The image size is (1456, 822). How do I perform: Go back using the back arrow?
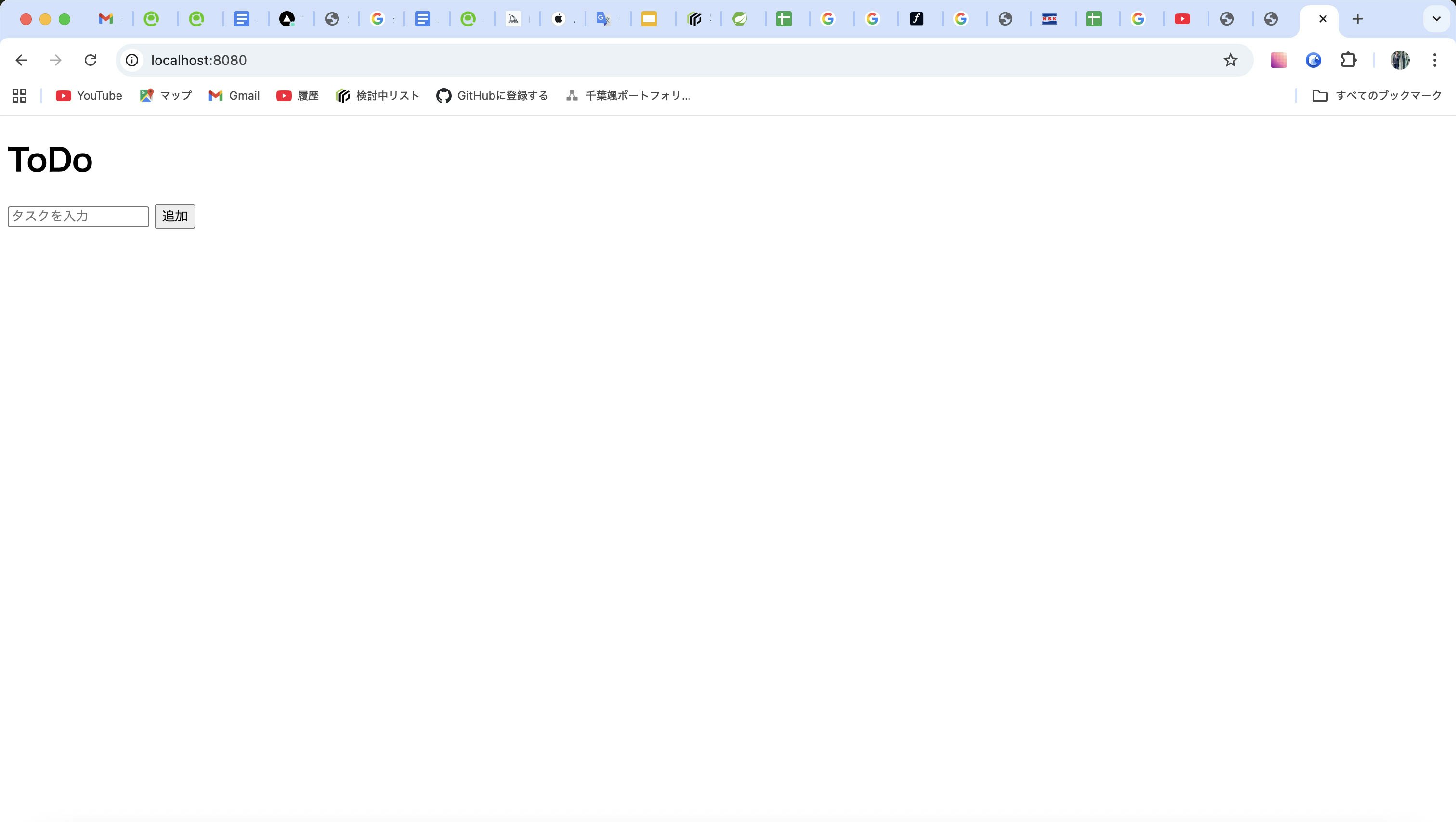tap(22, 60)
